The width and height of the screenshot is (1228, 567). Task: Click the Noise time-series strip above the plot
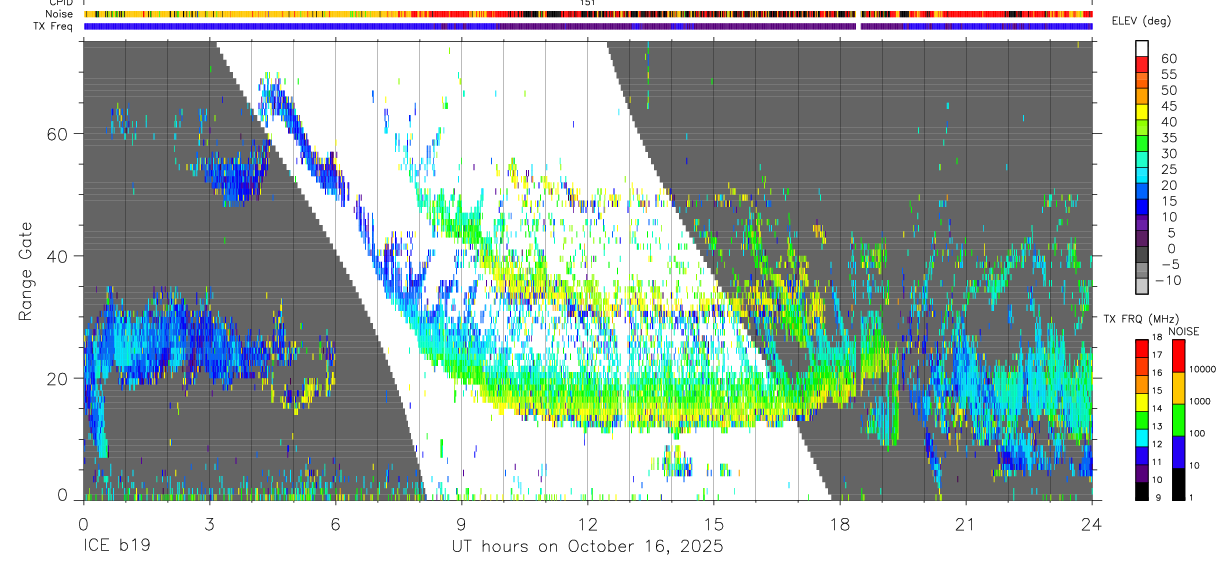pos(588,15)
